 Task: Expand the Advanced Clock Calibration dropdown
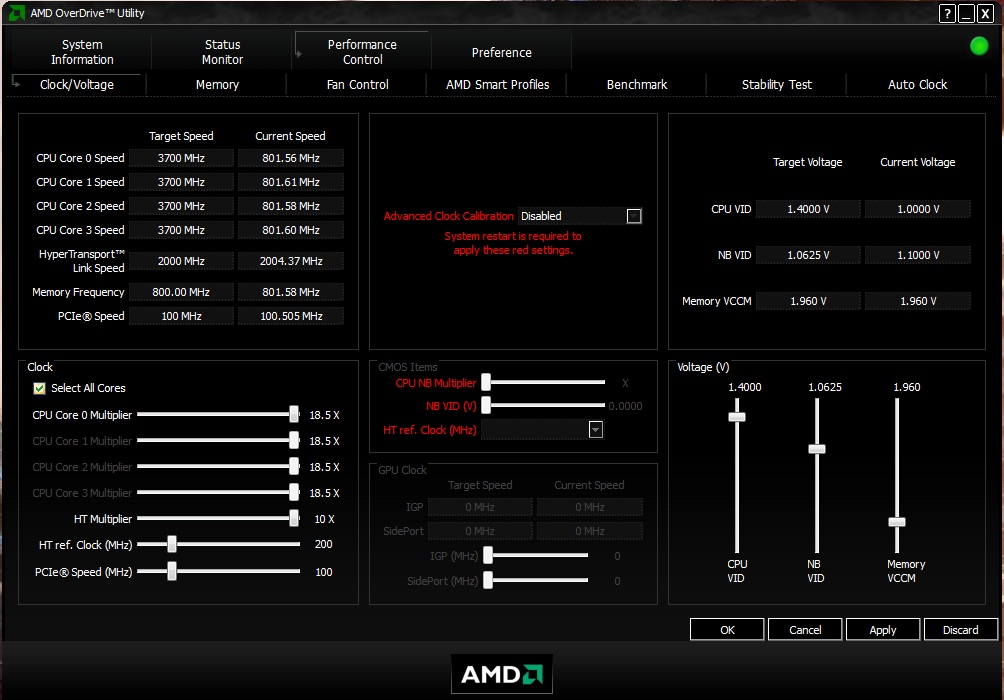click(x=634, y=216)
